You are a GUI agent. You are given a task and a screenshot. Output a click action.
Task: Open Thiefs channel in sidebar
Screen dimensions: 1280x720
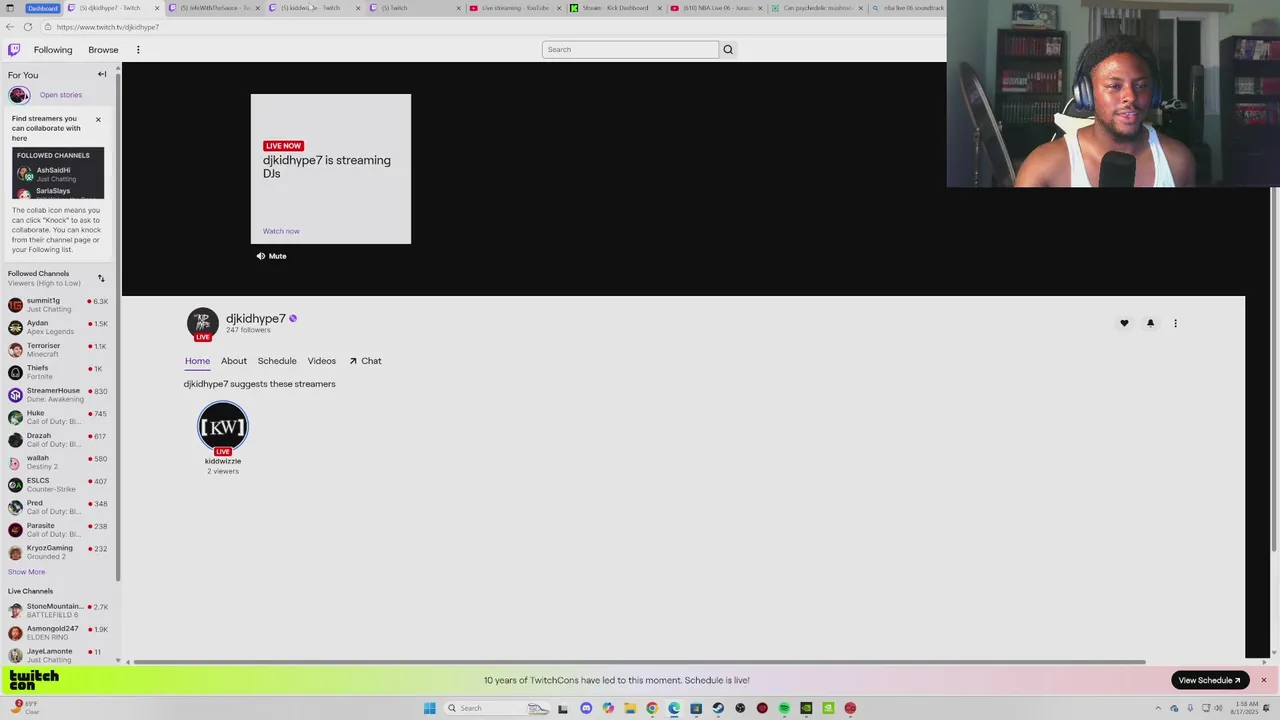coord(58,372)
